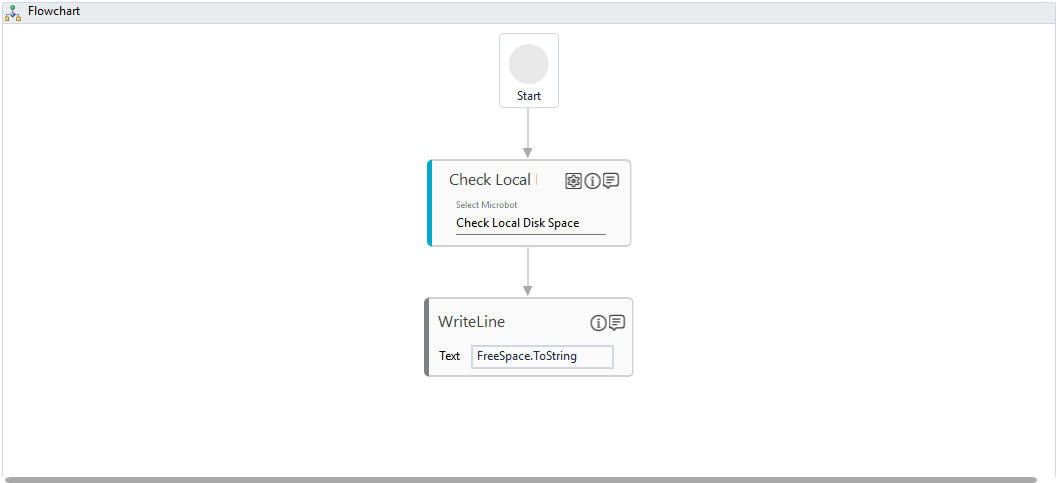Viewport: 1062px width, 483px height.
Task: Click the blue left edge of Check Local
Action: pyautogui.click(x=430, y=203)
